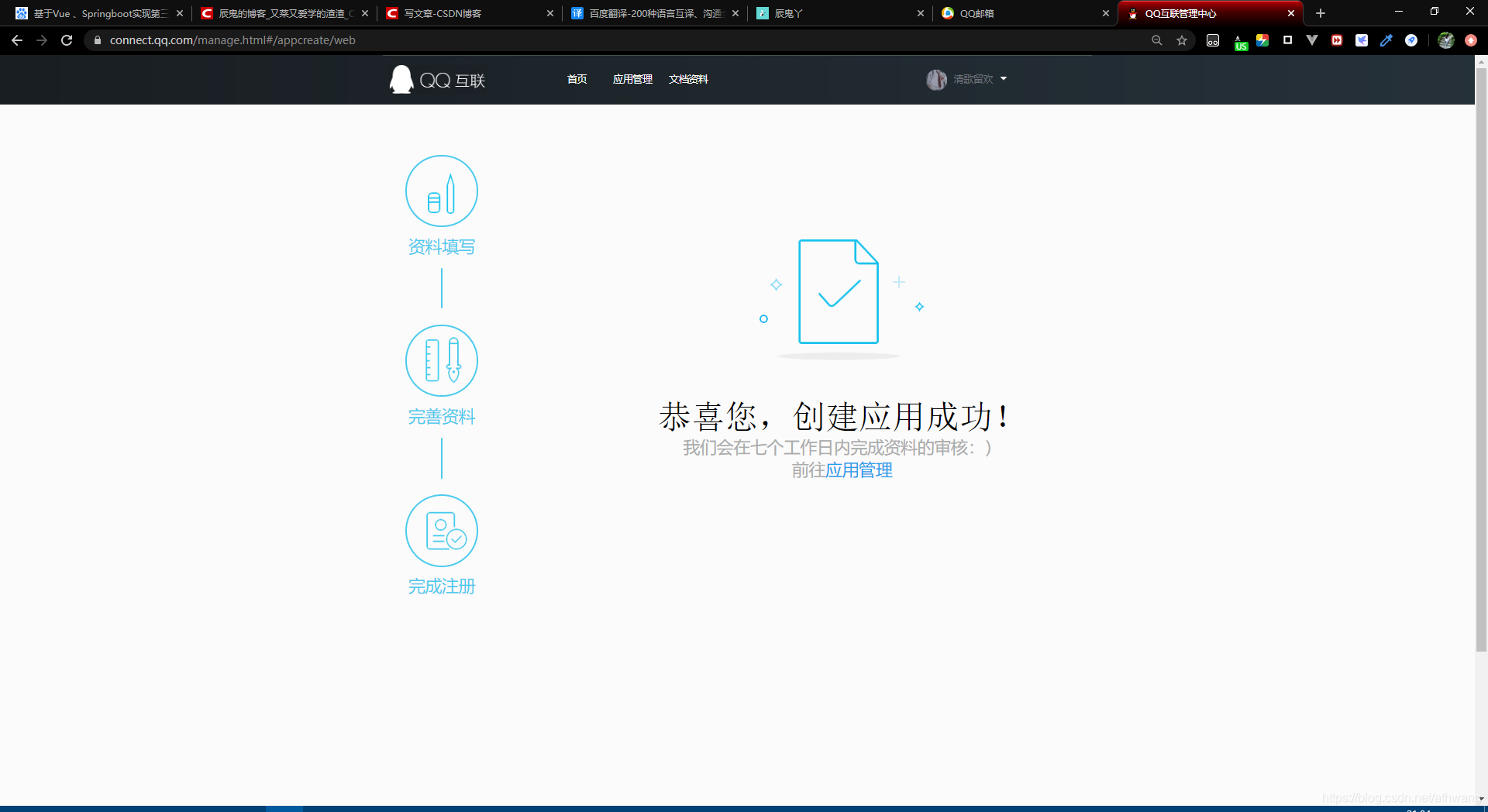Open the 文档资料 menu item
The width and height of the screenshot is (1488, 812).
[688, 79]
